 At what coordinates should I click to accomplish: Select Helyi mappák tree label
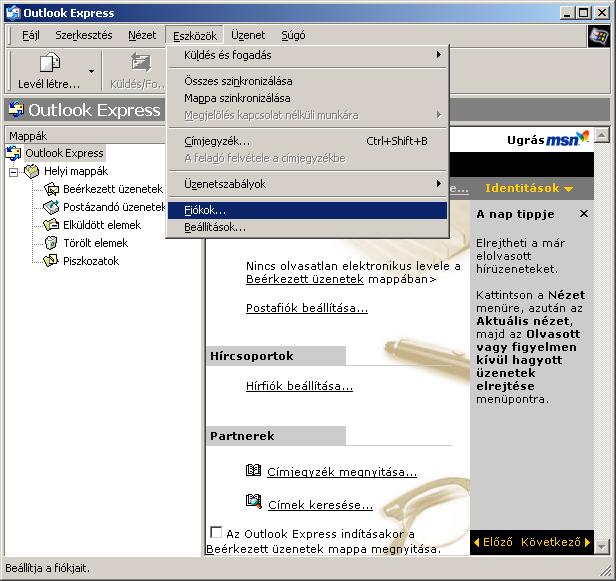76,171
